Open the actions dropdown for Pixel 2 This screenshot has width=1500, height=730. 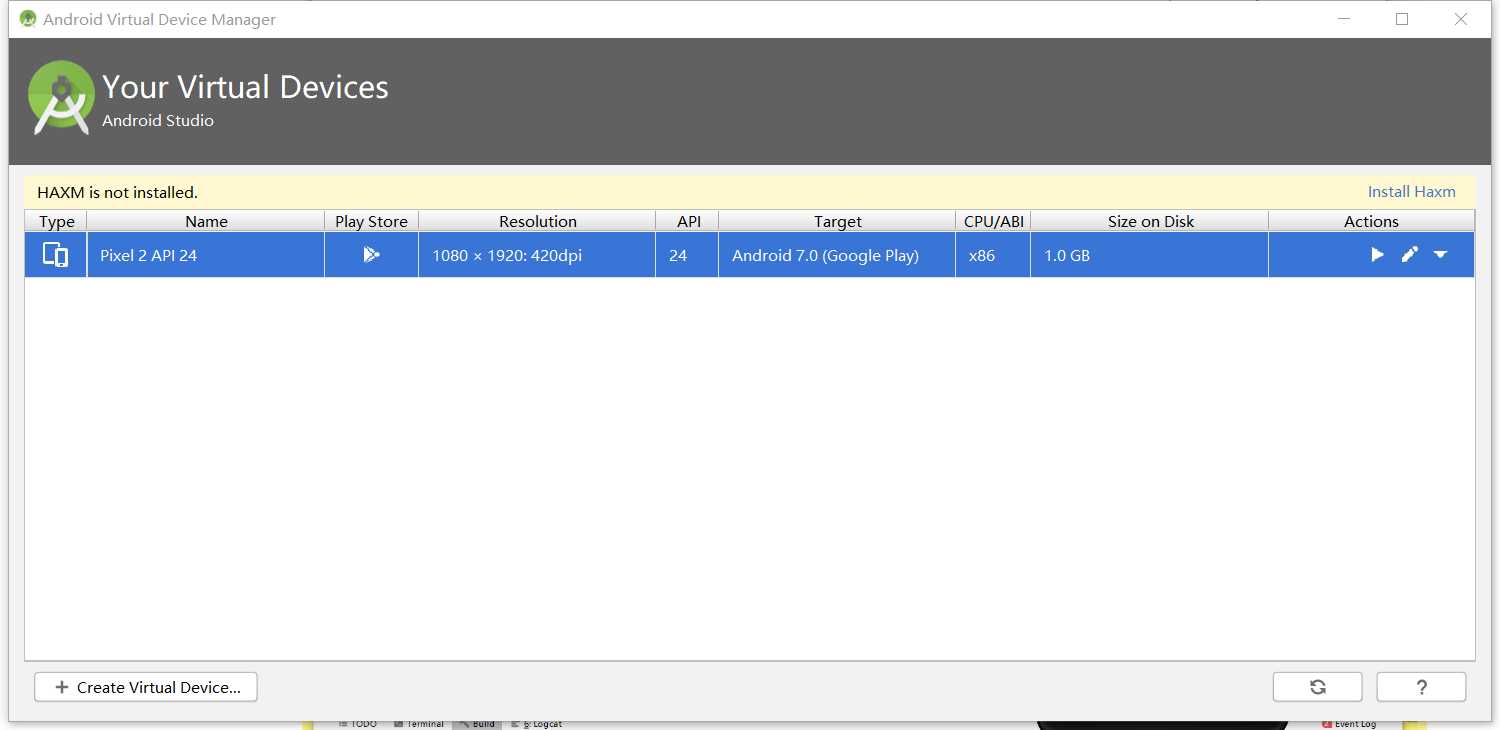[x=1440, y=255]
